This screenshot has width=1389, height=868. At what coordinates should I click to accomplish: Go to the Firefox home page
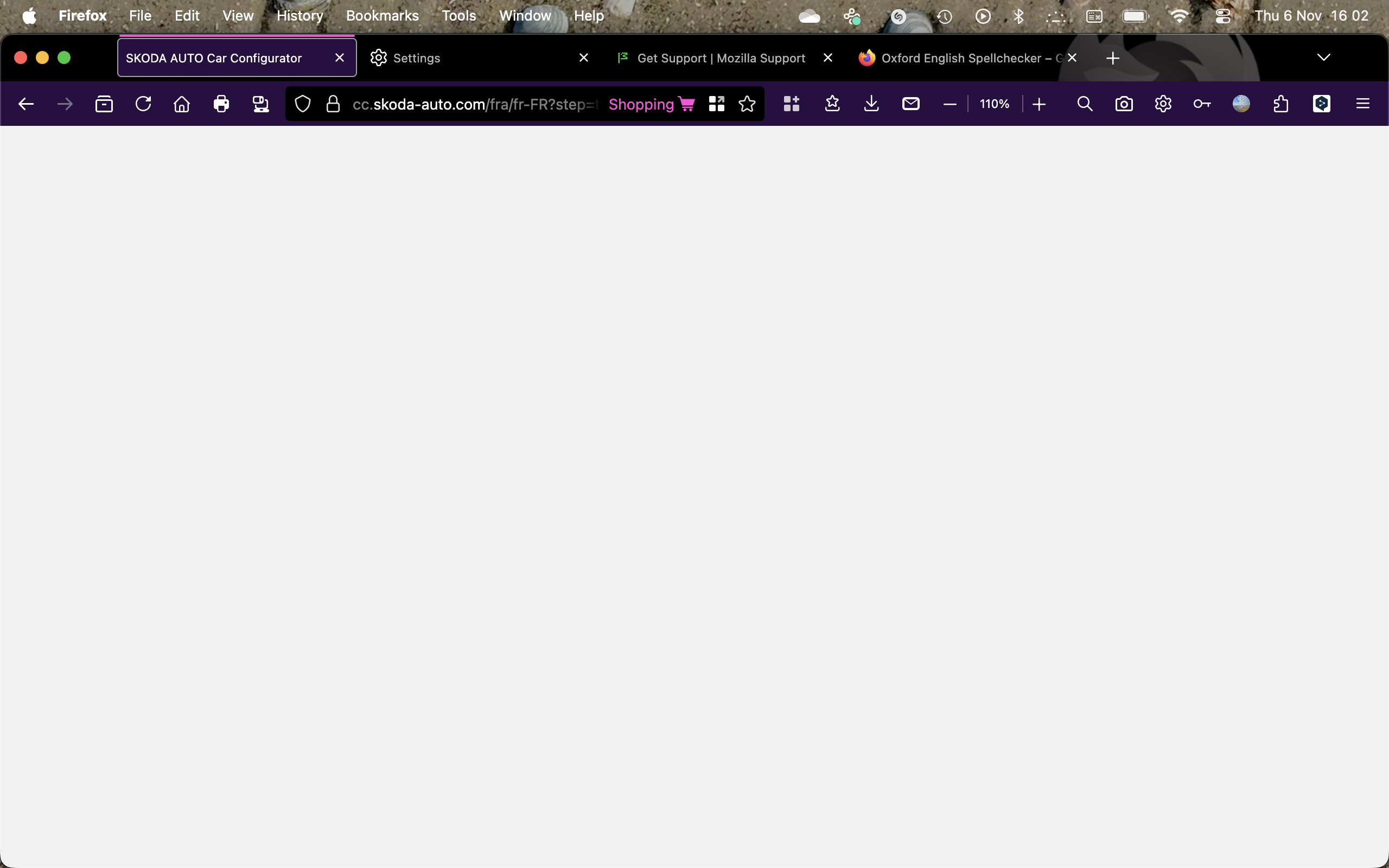pyautogui.click(x=182, y=104)
